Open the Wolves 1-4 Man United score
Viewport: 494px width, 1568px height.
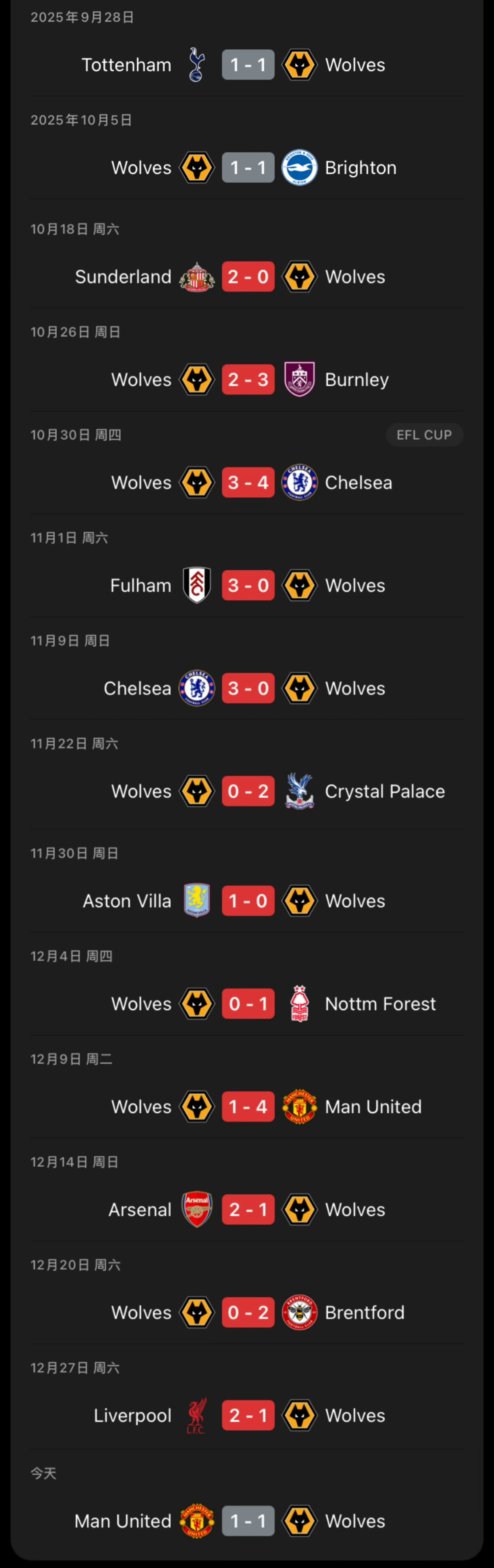click(x=248, y=1107)
